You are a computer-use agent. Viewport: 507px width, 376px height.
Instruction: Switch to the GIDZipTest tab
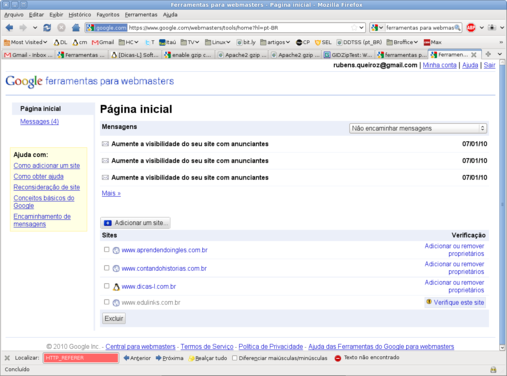pyautogui.click(x=348, y=55)
